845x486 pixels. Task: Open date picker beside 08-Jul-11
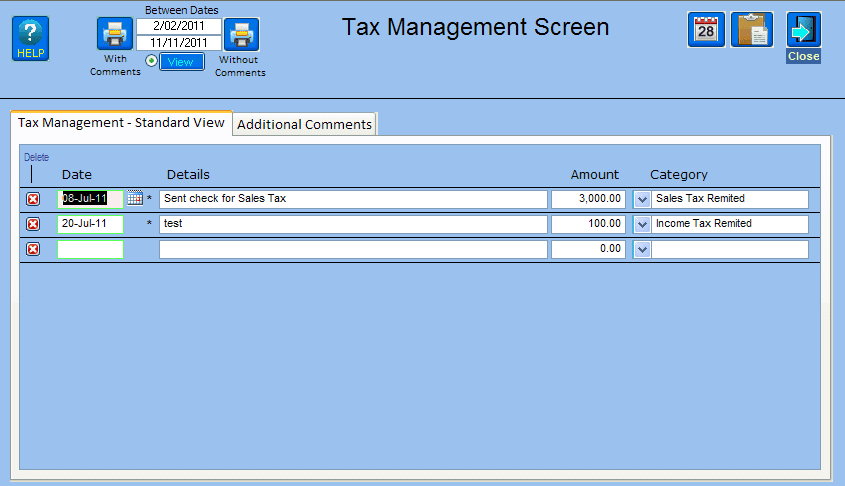[135, 198]
